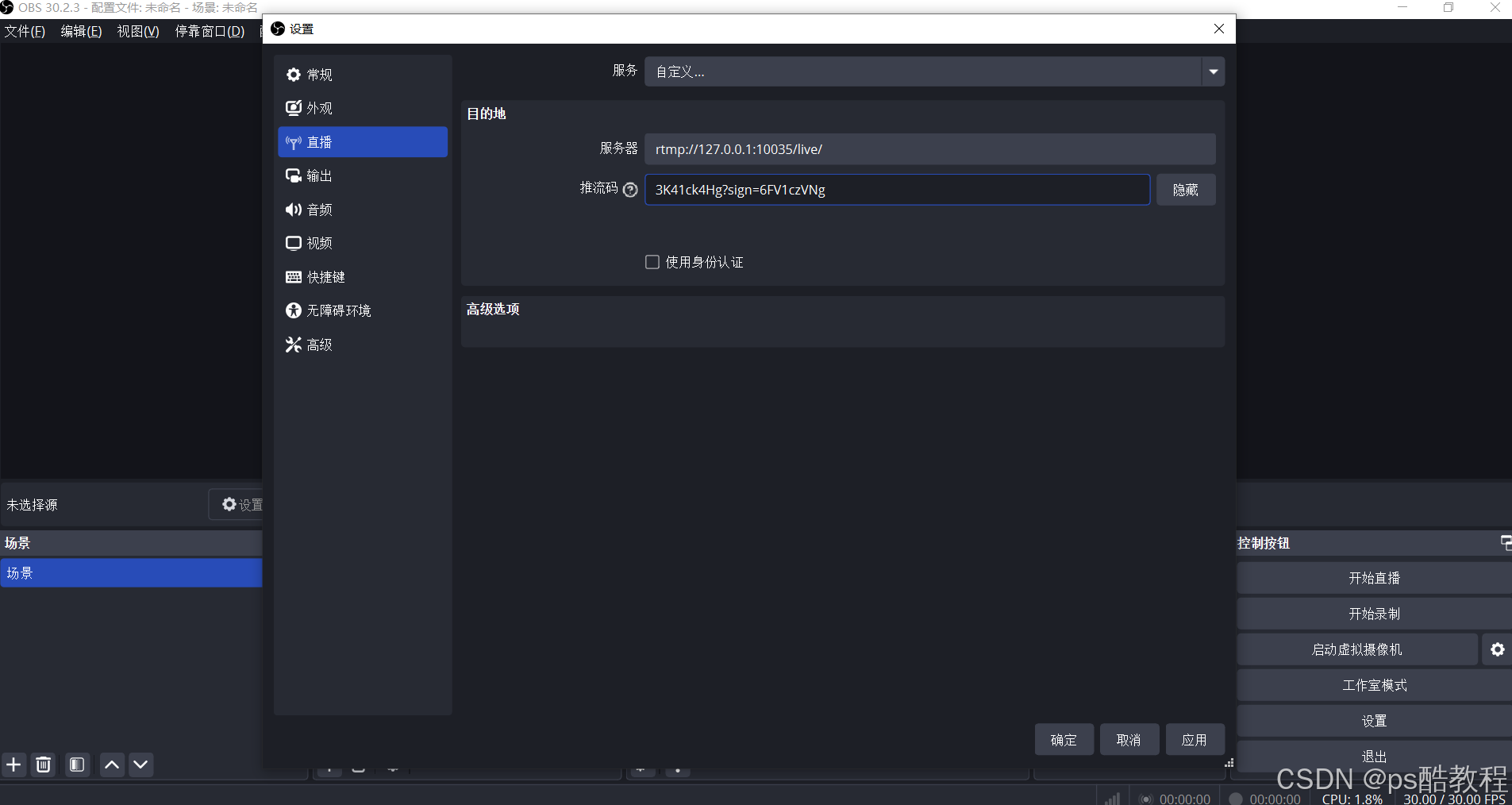
Task: Delete the selected scene with trash icon
Action: [x=44, y=765]
